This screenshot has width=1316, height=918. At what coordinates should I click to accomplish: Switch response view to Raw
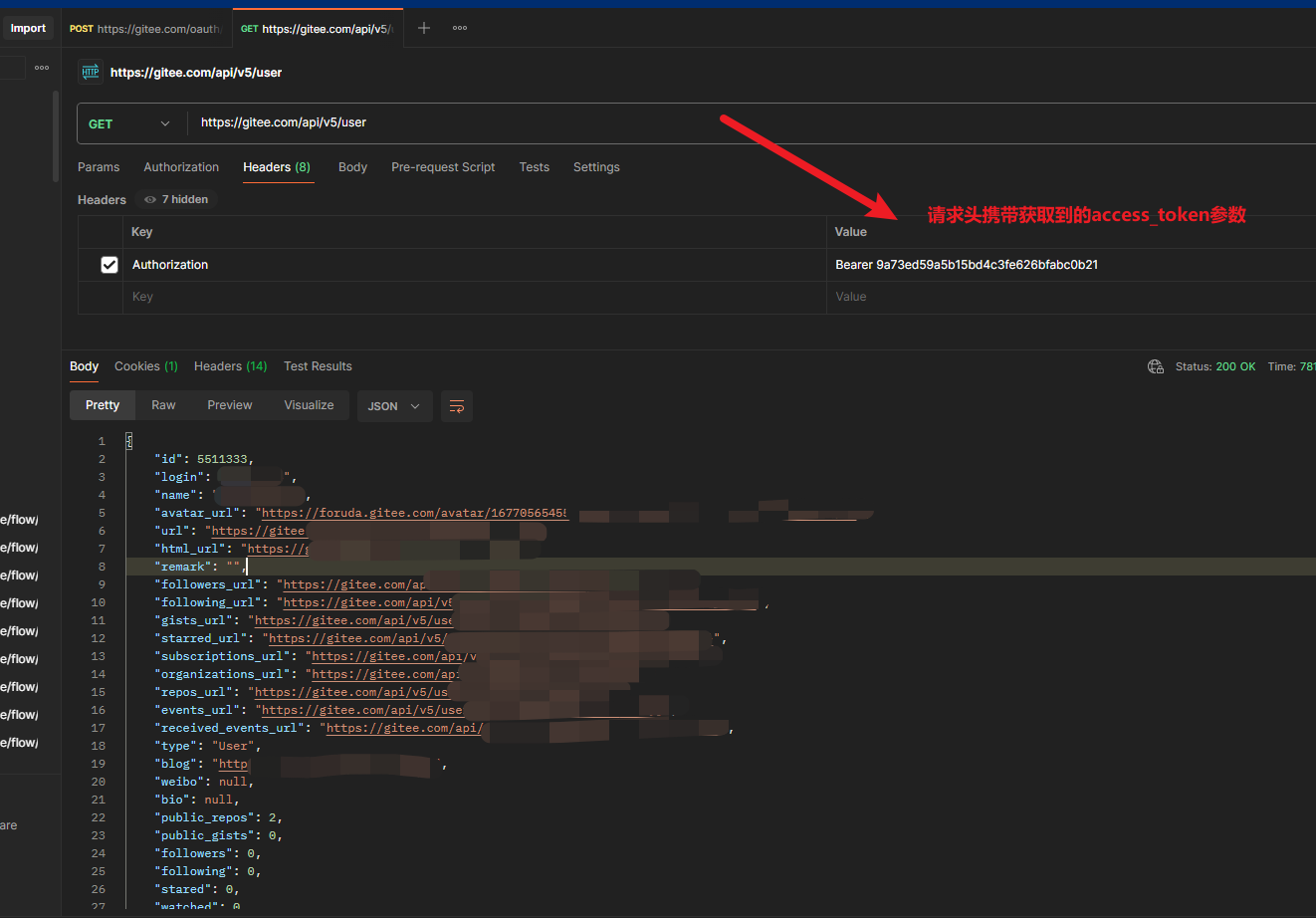(162, 404)
